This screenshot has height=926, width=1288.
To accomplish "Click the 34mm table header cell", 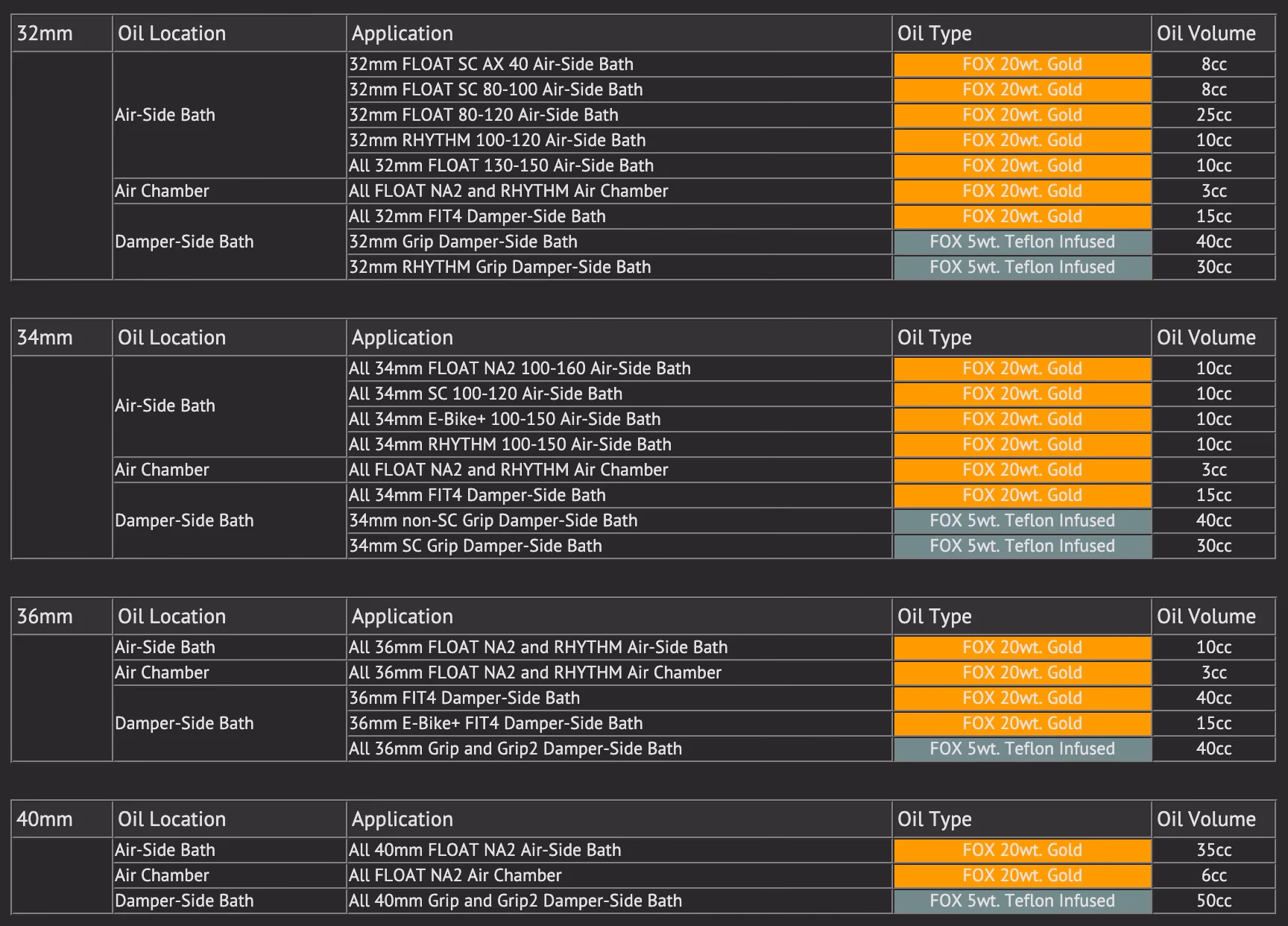I will [x=62, y=338].
